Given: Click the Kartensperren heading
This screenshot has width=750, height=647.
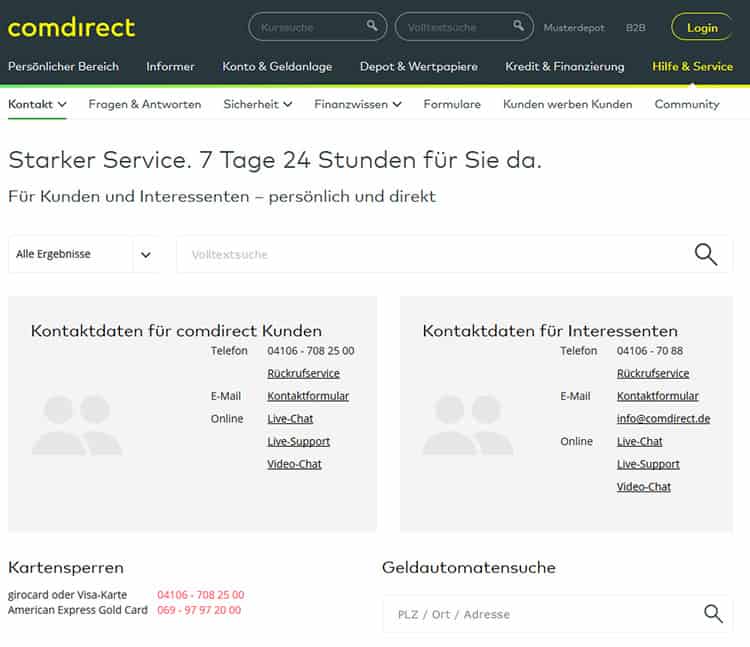Looking at the screenshot, I should pos(66,568).
